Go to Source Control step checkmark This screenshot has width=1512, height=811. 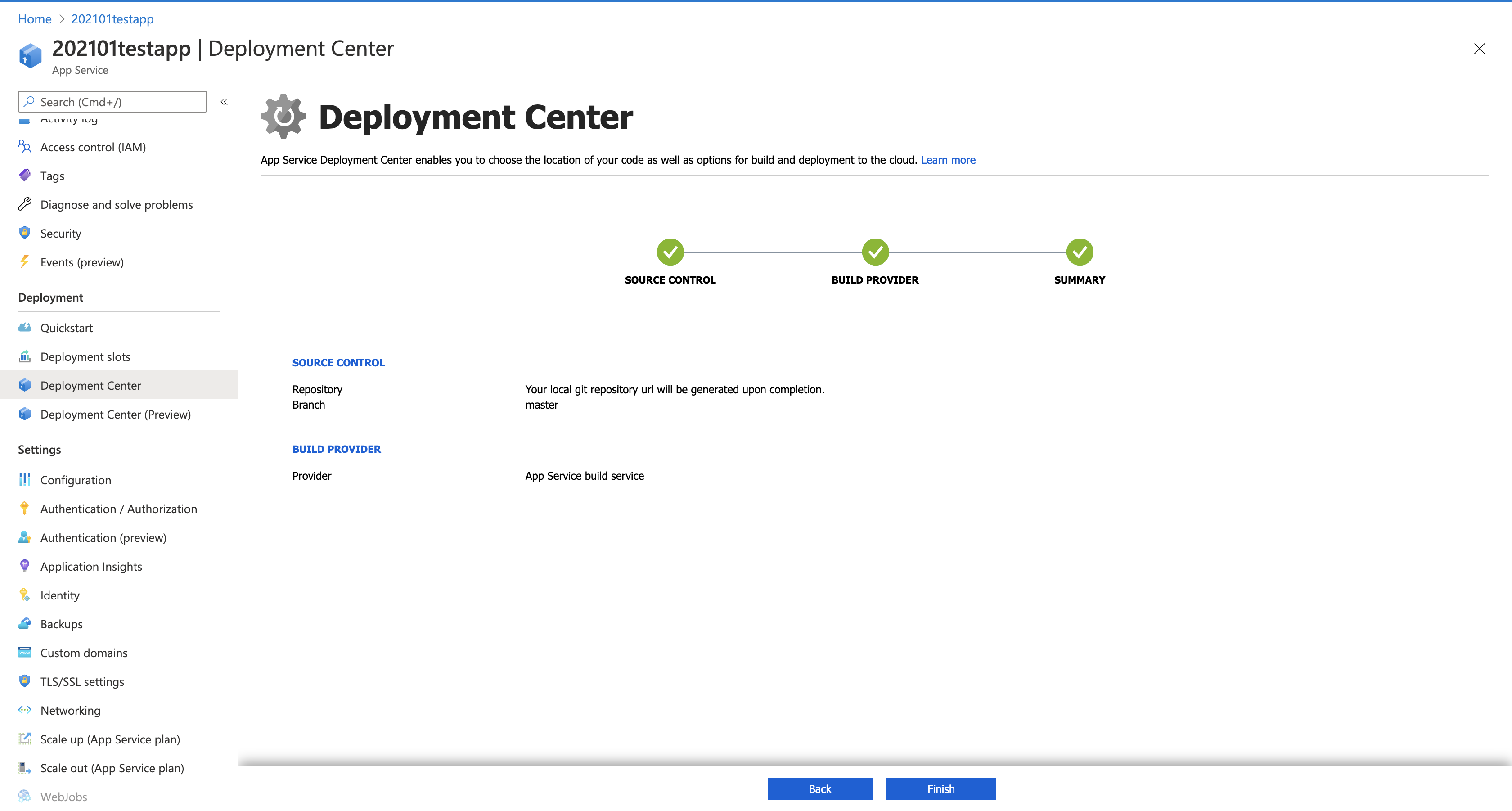click(670, 252)
